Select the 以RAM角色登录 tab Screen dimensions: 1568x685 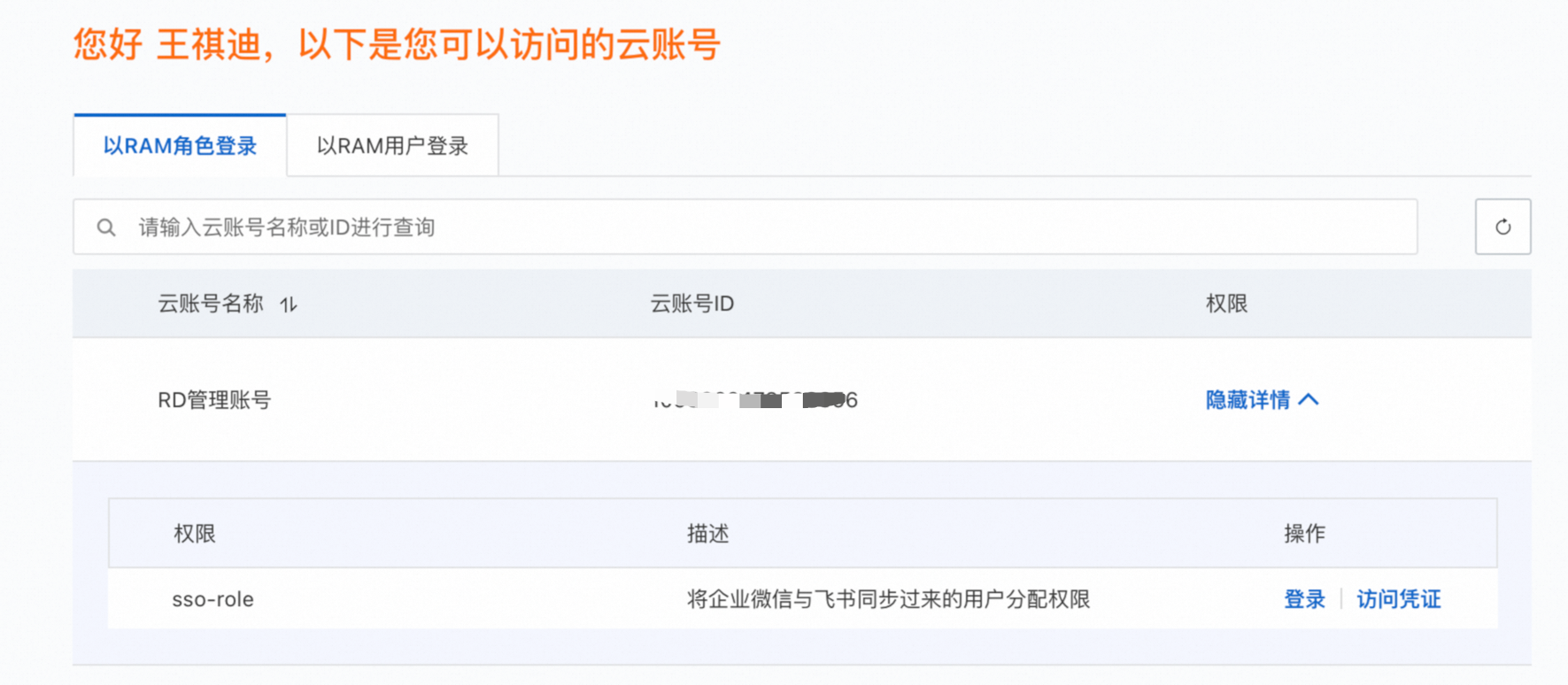point(180,146)
